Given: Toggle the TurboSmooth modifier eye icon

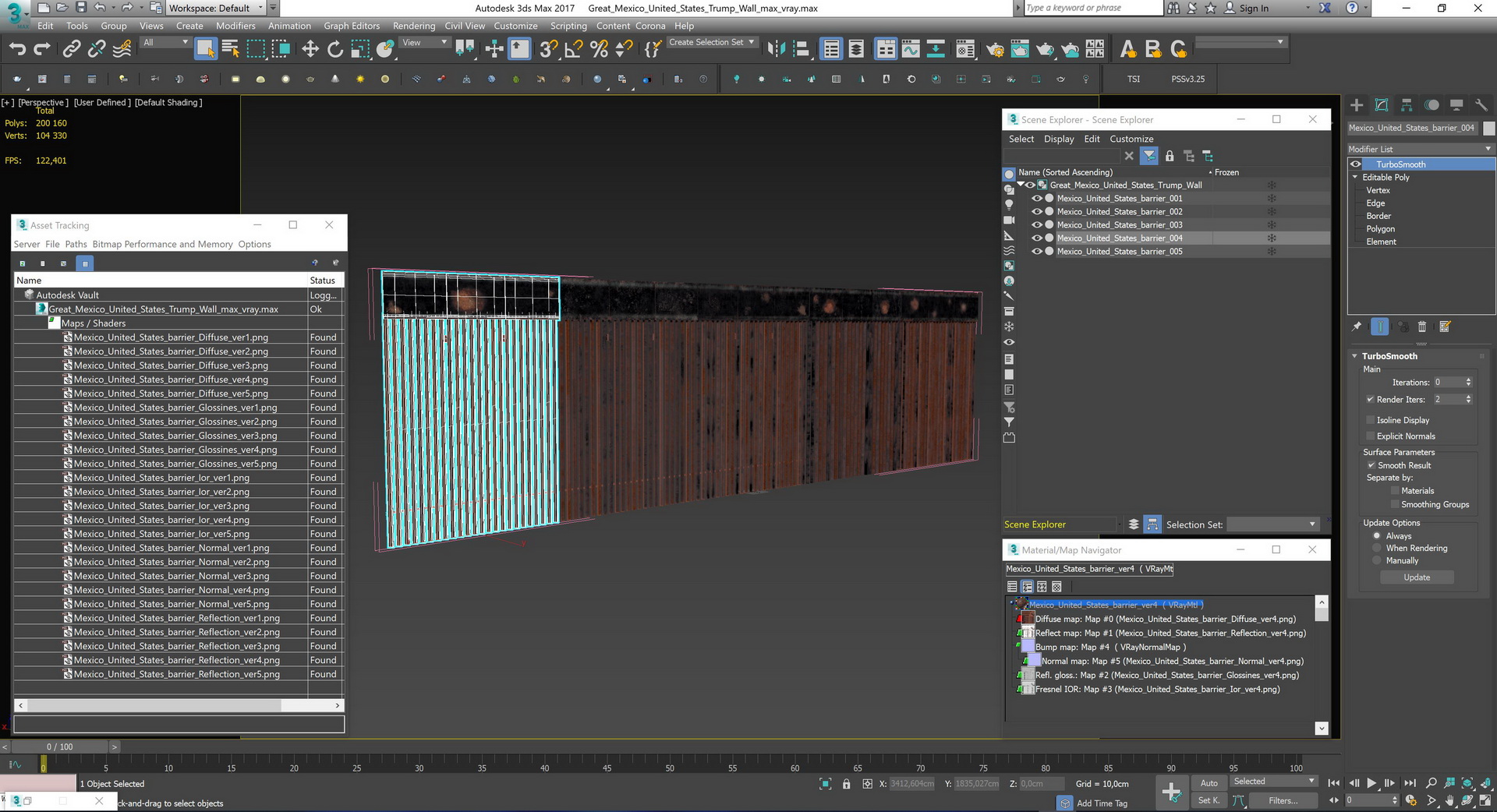Looking at the screenshot, I should click(x=1356, y=164).
